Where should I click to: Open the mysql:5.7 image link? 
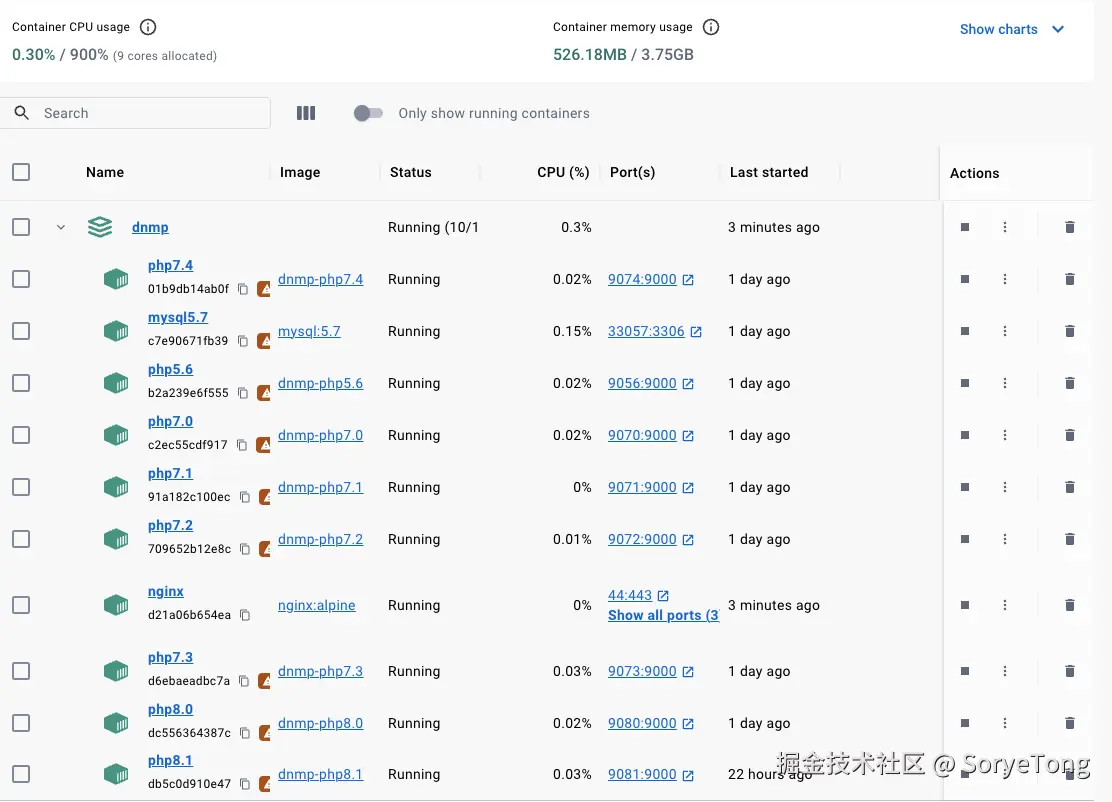tap(309, 331)
